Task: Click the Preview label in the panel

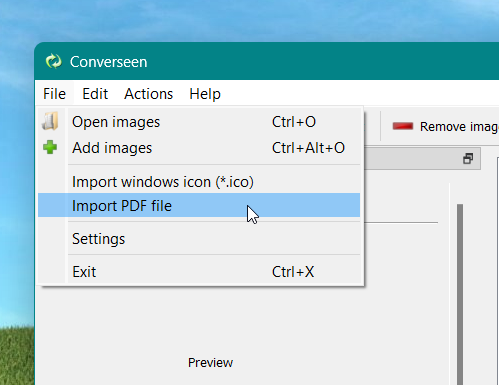Action: tap(210, 363)
